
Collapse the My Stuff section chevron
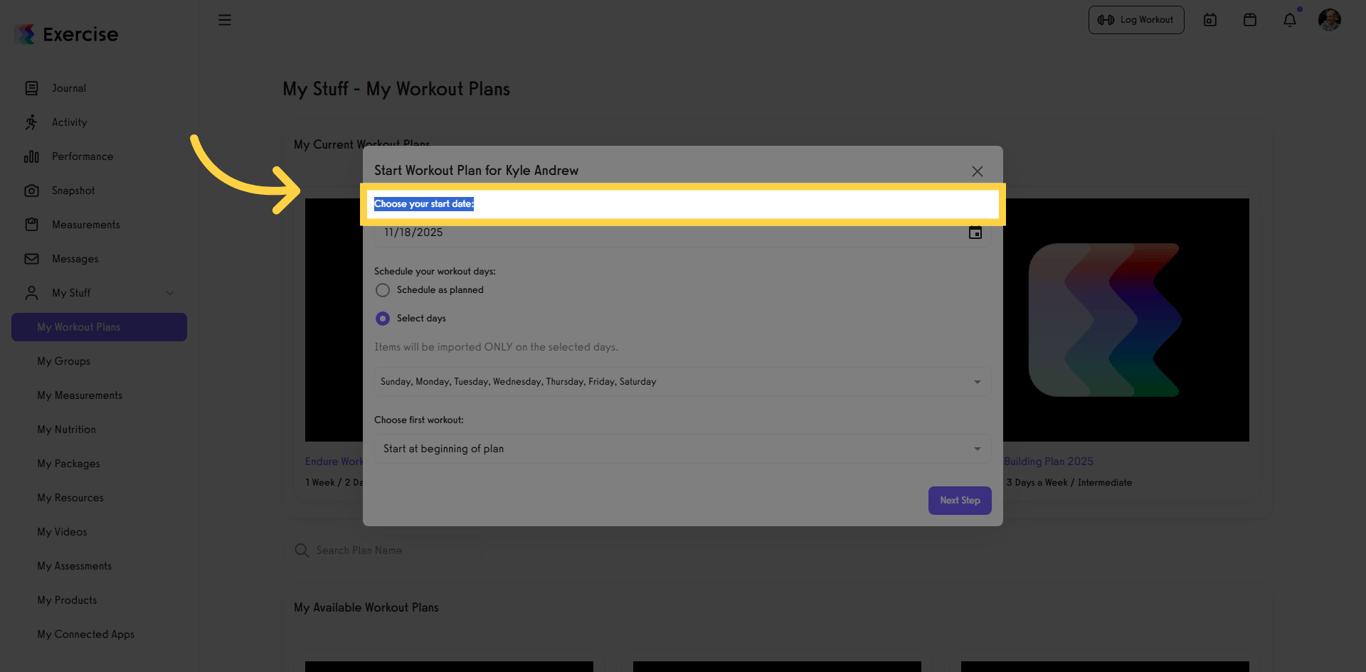pyautogui.click(x=170, y=293)
